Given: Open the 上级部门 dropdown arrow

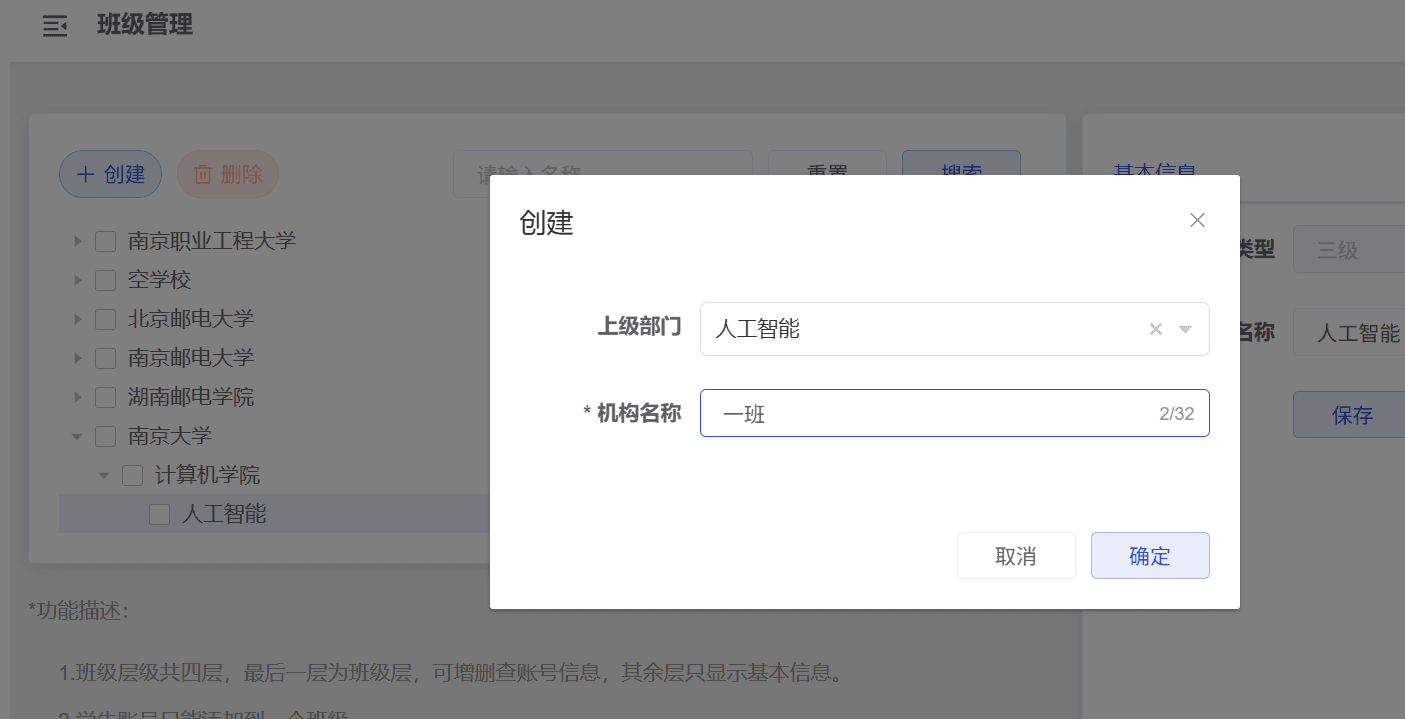Looking at the screenshot, I should tap(1186, 329).
